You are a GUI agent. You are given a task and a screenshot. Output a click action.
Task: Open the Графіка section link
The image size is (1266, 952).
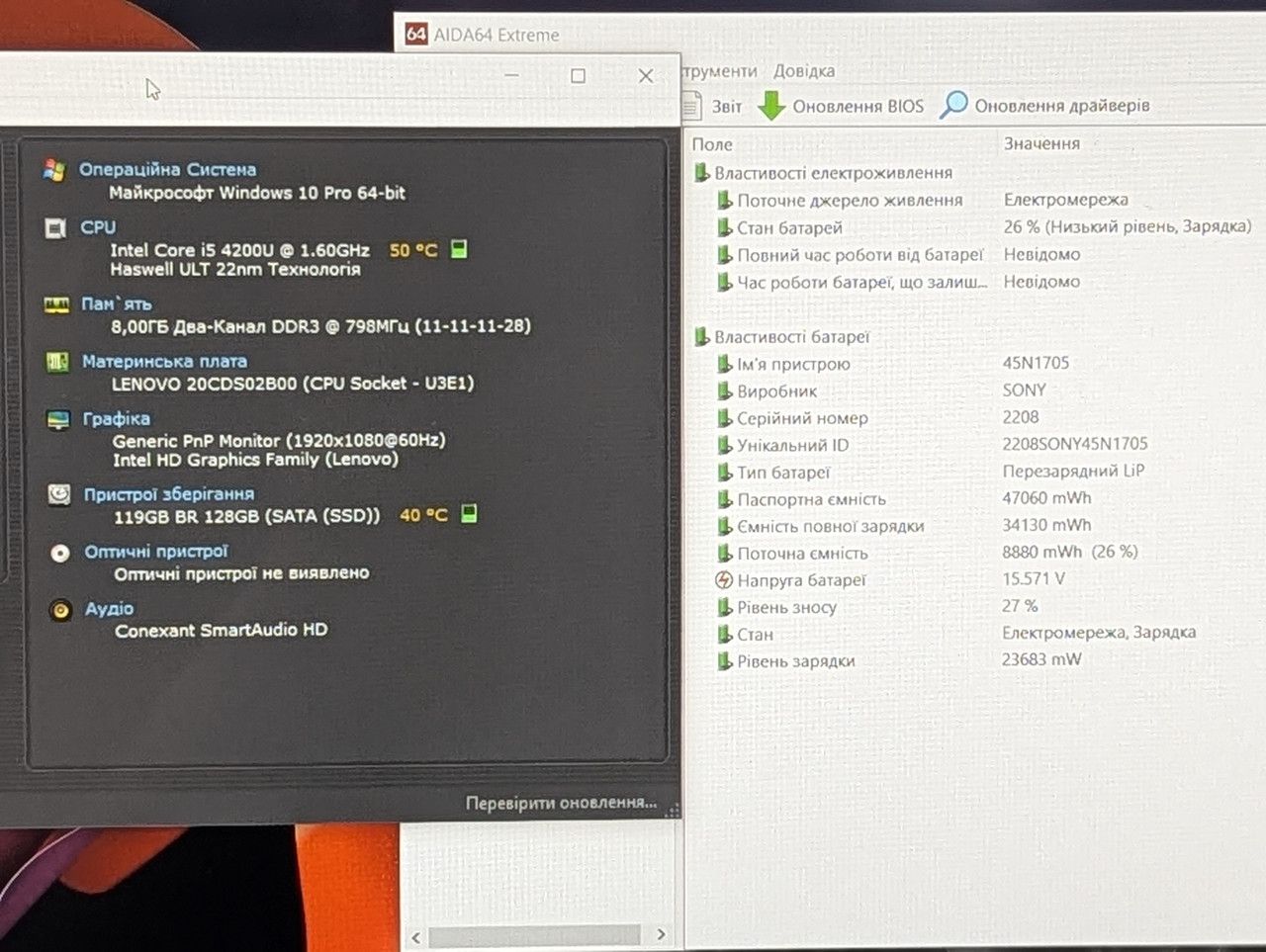[x=116, y=419]
